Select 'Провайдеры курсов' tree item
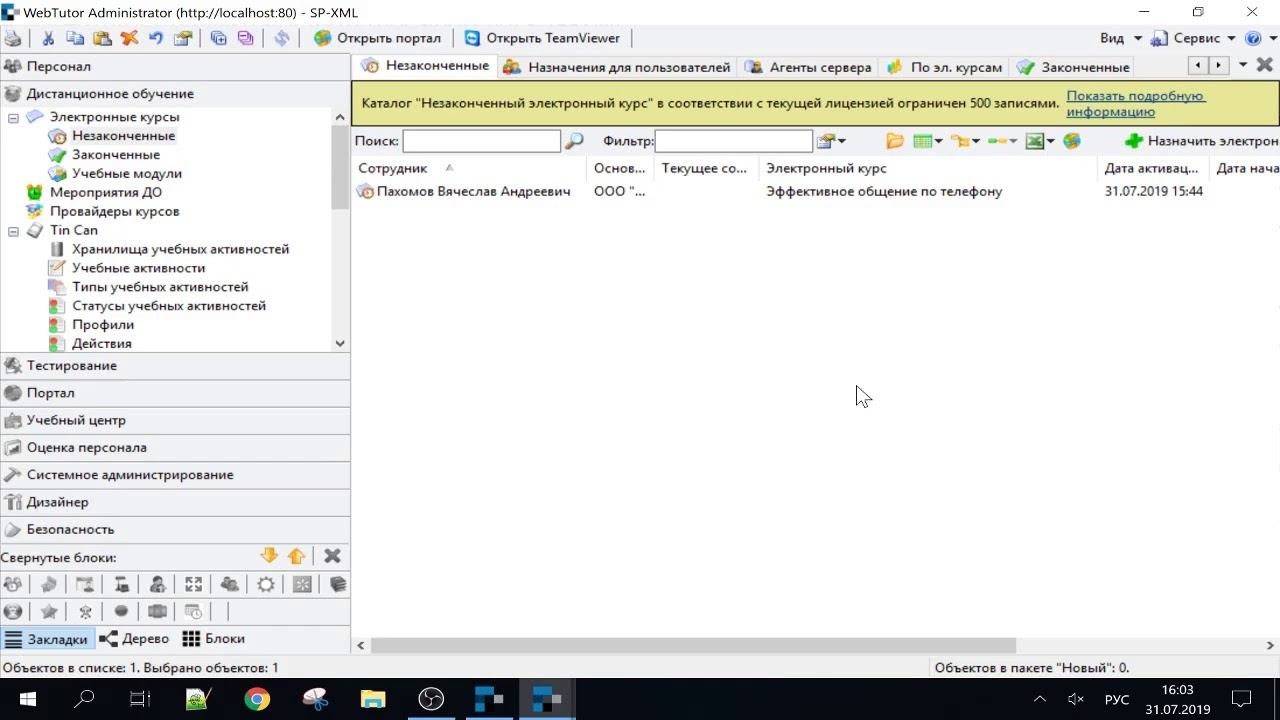 [x=114, y=211]
